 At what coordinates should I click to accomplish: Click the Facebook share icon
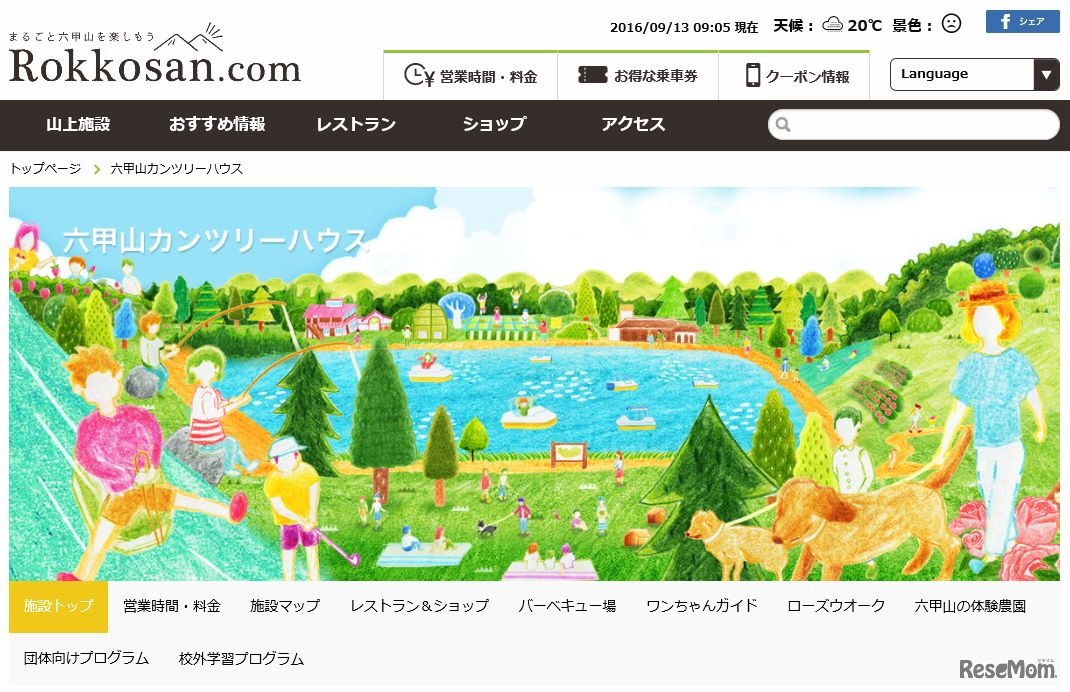[1022, 21]
